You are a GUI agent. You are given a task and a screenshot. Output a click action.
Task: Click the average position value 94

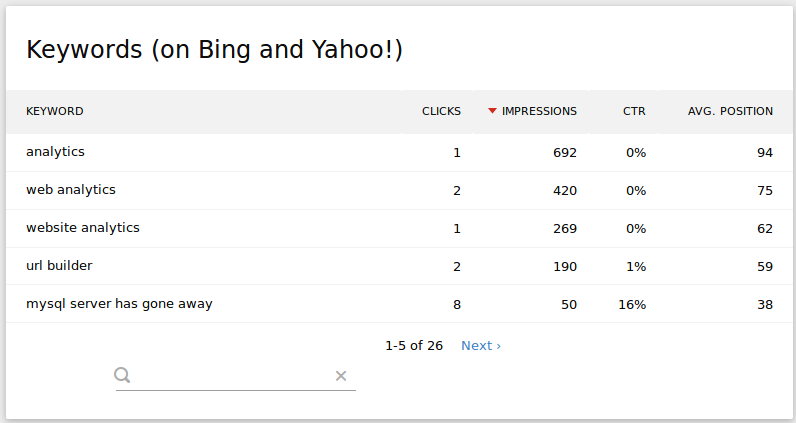765,153
